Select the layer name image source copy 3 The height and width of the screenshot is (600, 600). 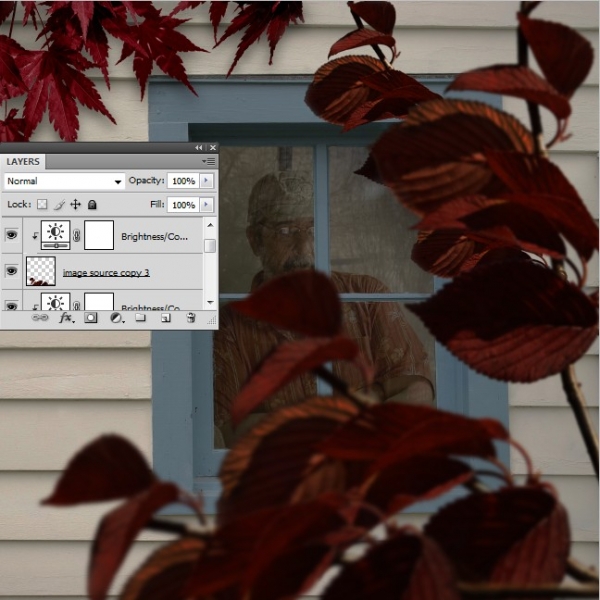(x=106, y=273)
